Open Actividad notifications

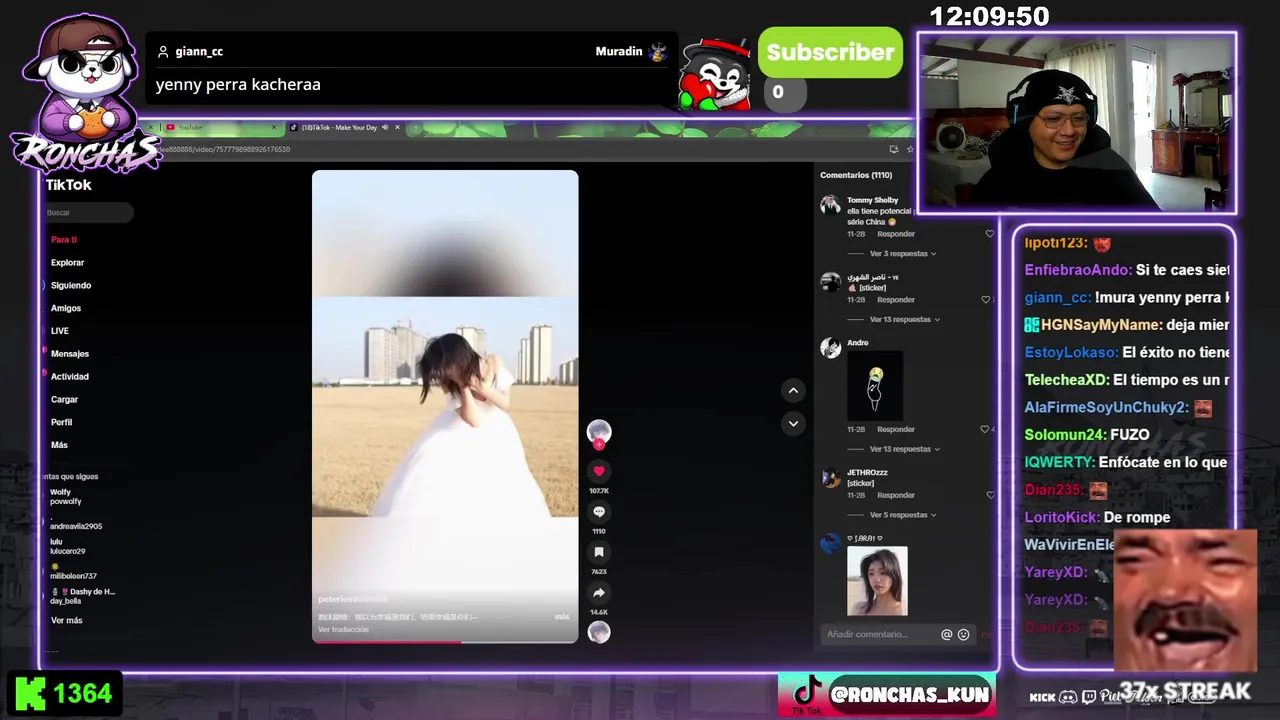70,377
